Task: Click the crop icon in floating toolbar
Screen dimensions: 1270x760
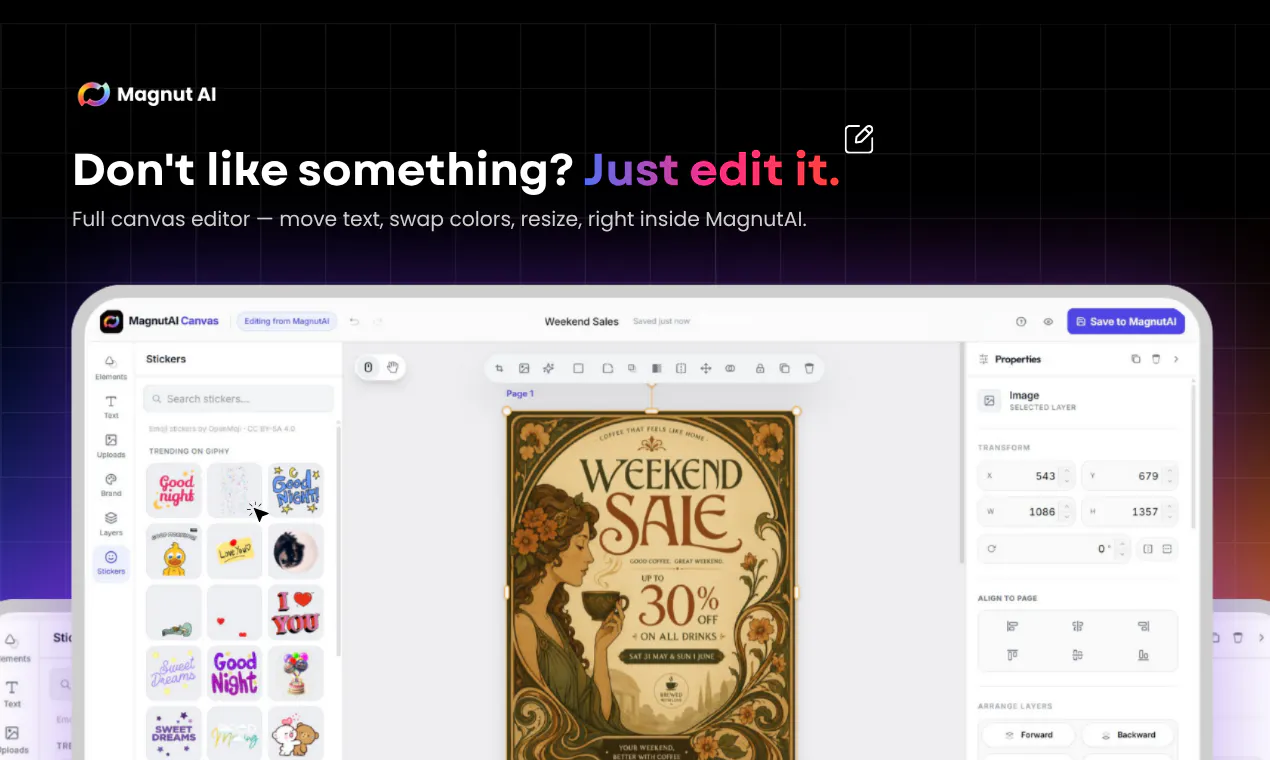Action: (x=500, y=368)
